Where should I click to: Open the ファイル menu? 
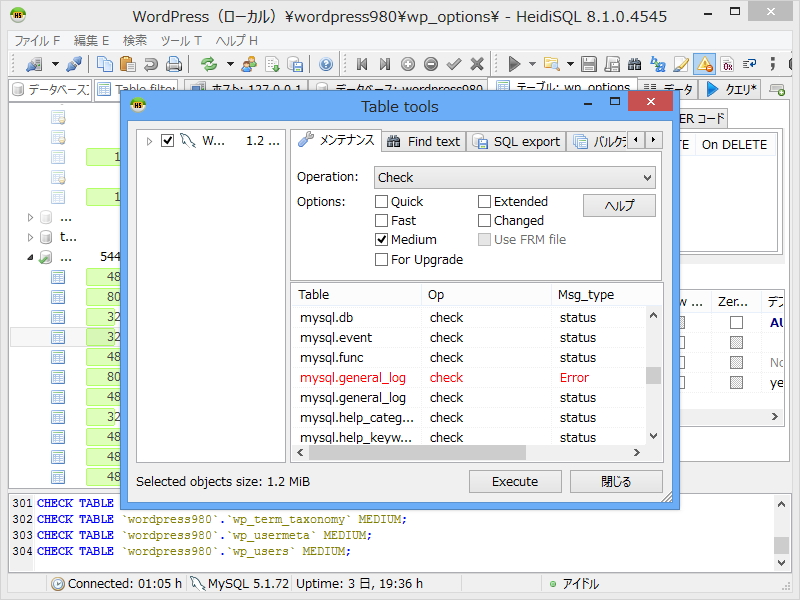(x=37, y=40)
